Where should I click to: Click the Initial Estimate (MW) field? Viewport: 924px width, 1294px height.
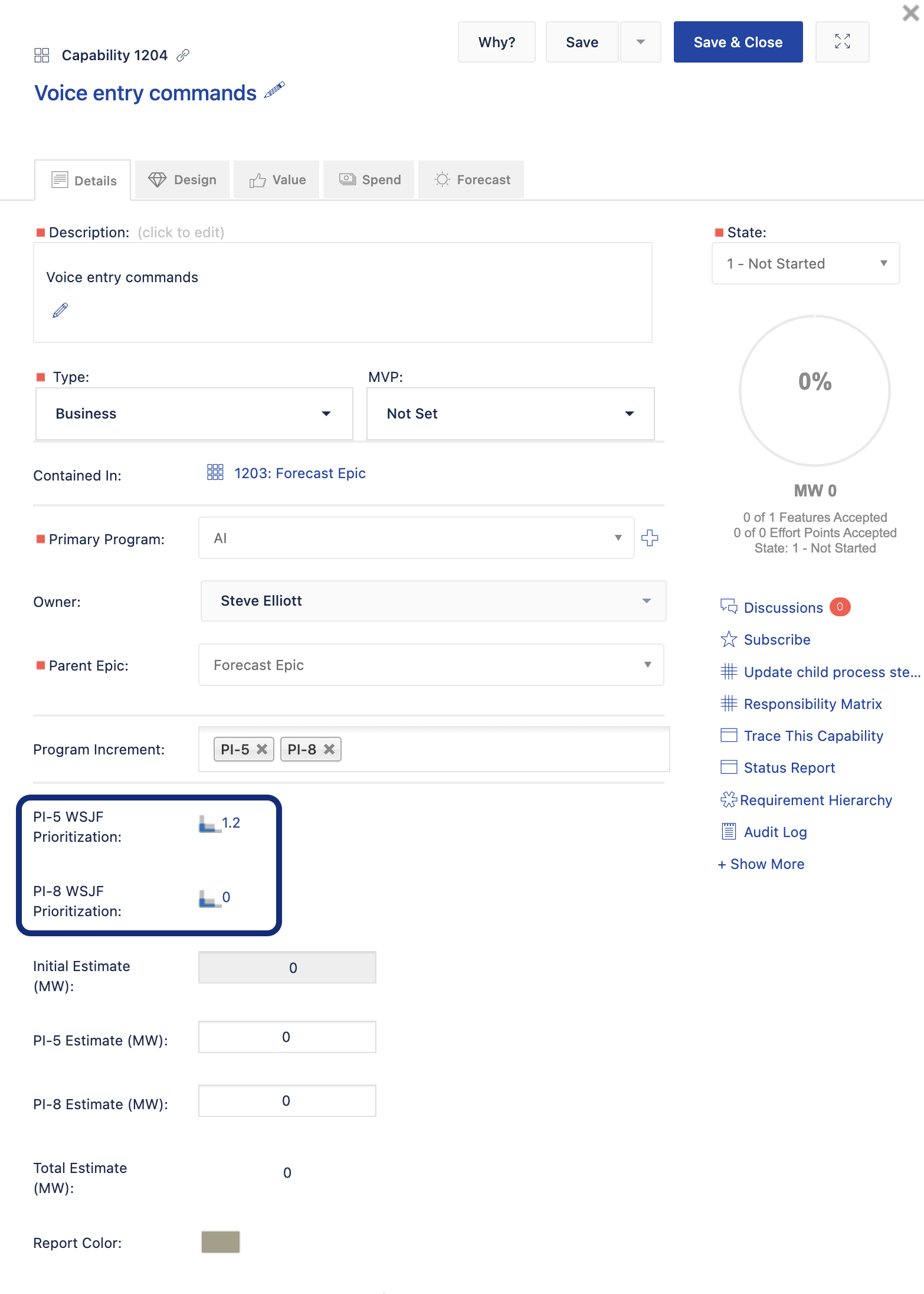pos(287,967)
